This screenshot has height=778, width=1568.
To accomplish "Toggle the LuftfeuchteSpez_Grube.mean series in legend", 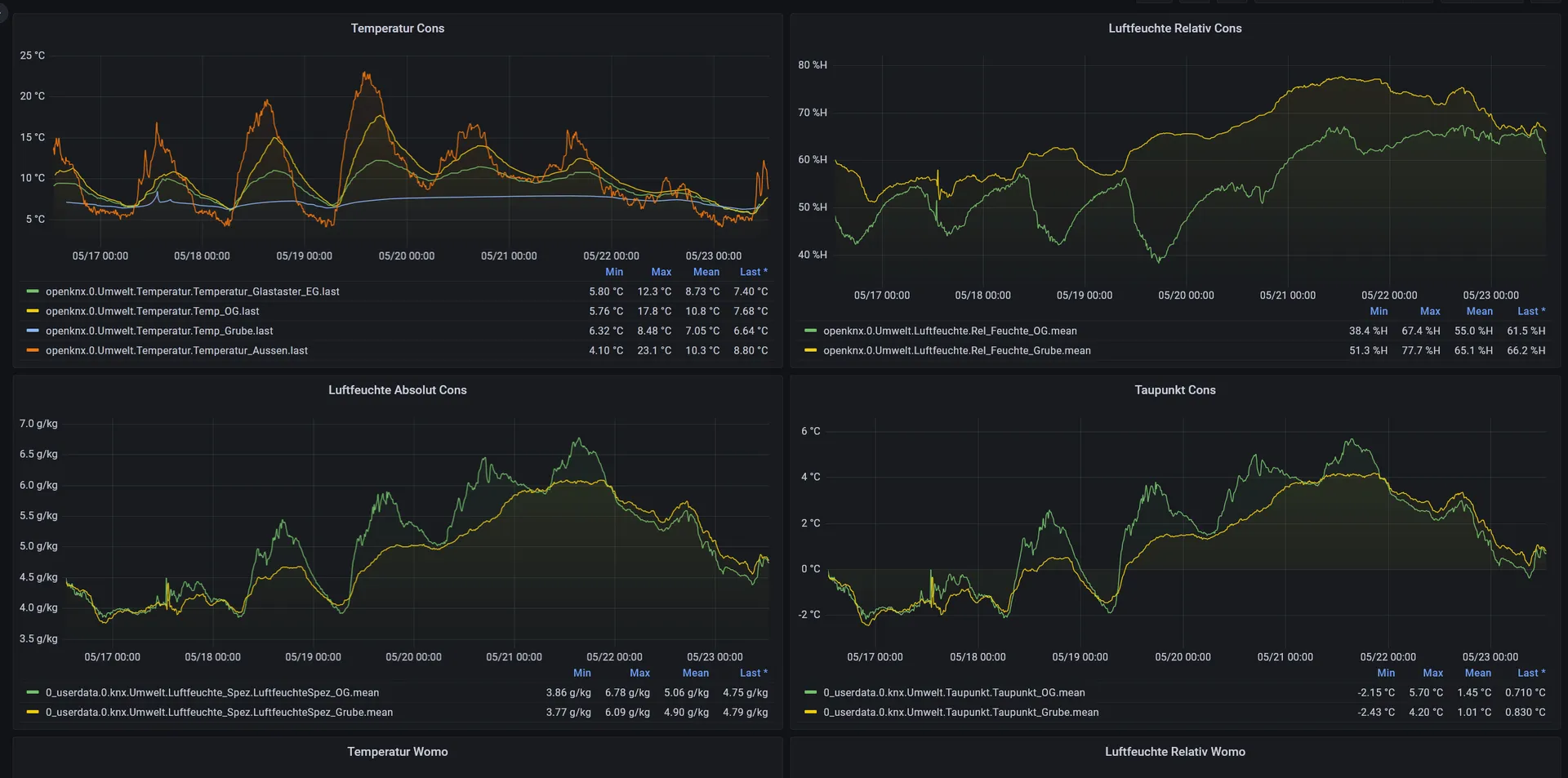I will [219, 713].
